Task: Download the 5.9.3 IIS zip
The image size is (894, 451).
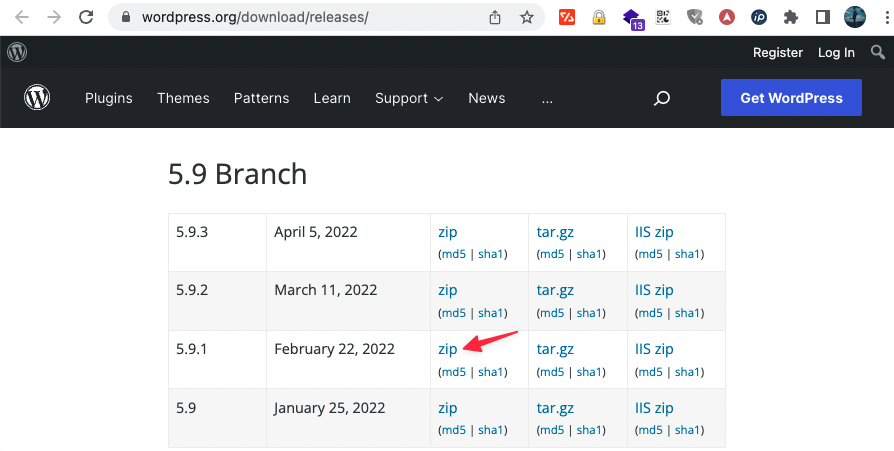Action: (x=654, y=233)
